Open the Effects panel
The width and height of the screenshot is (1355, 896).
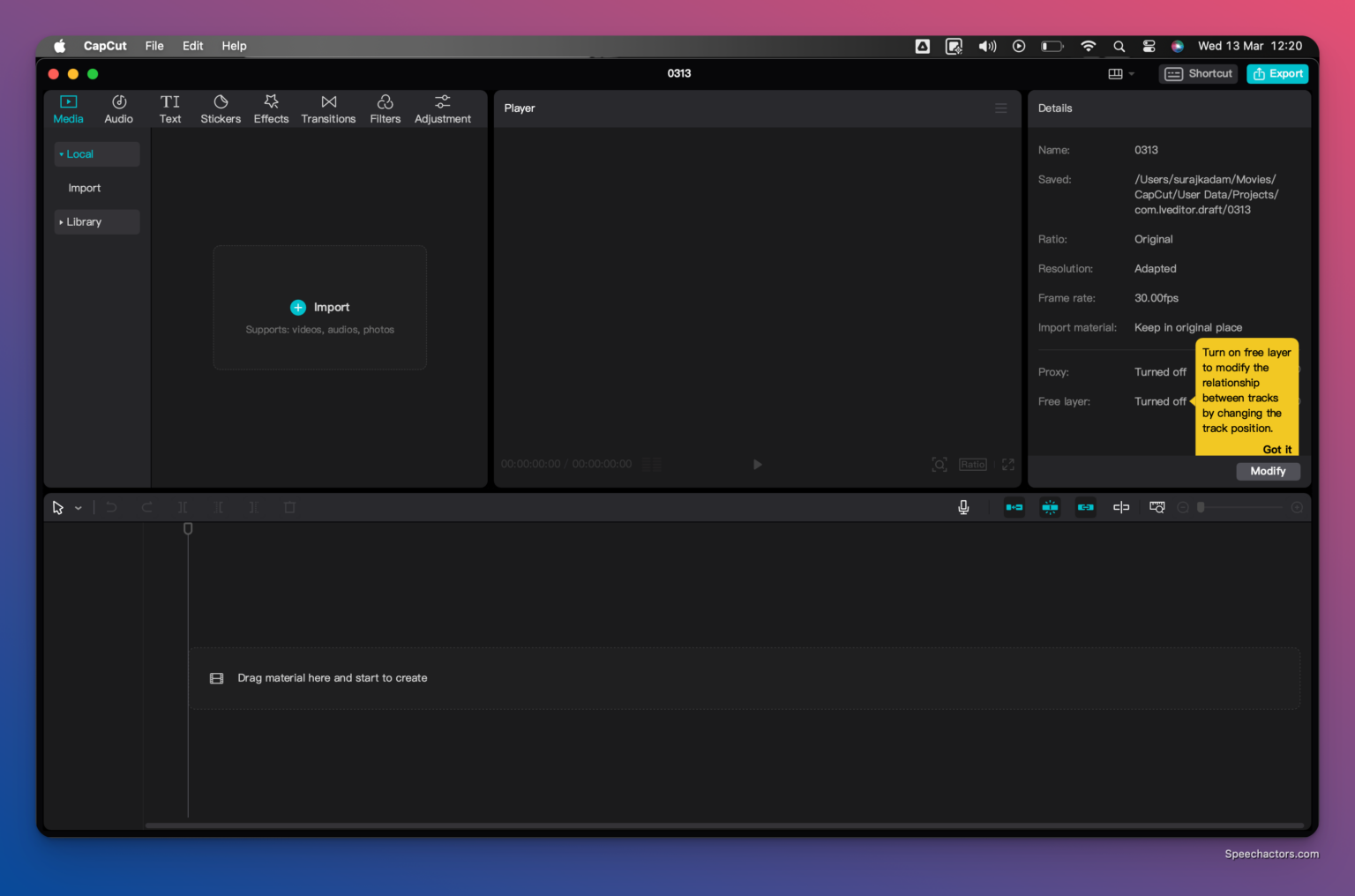click(271, 108)
